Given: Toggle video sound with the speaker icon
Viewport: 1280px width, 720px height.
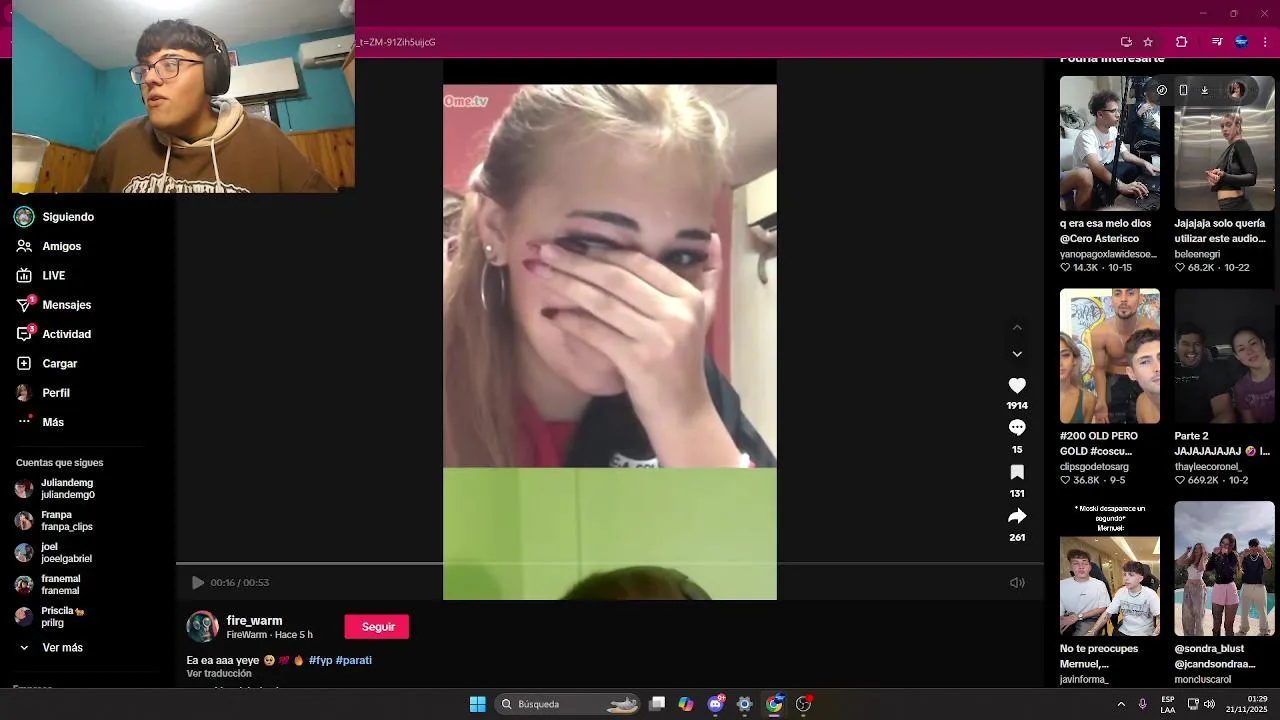Looking at the screenshot, I should pyautogui.click(x=1017, y=582).
